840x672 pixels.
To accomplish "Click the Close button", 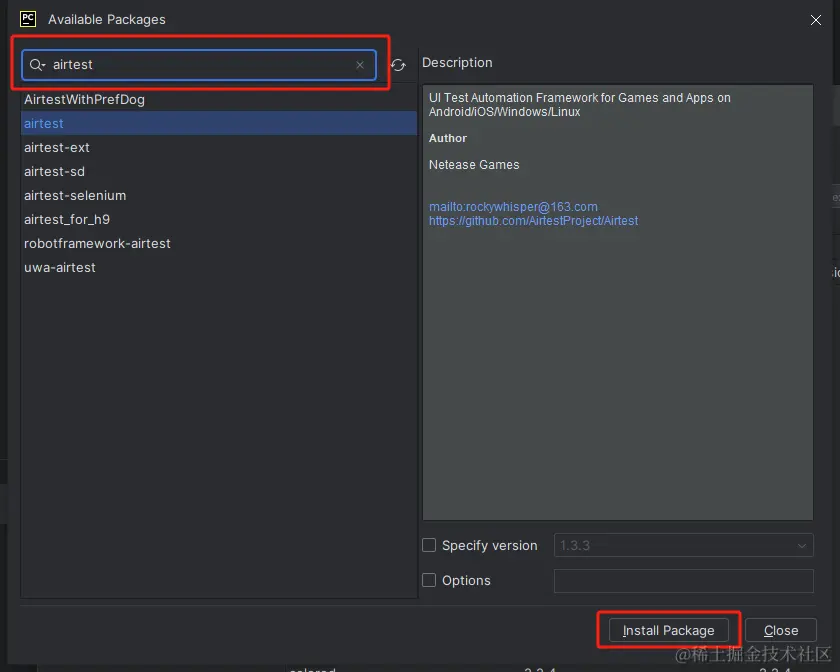I will click(781, 630).
